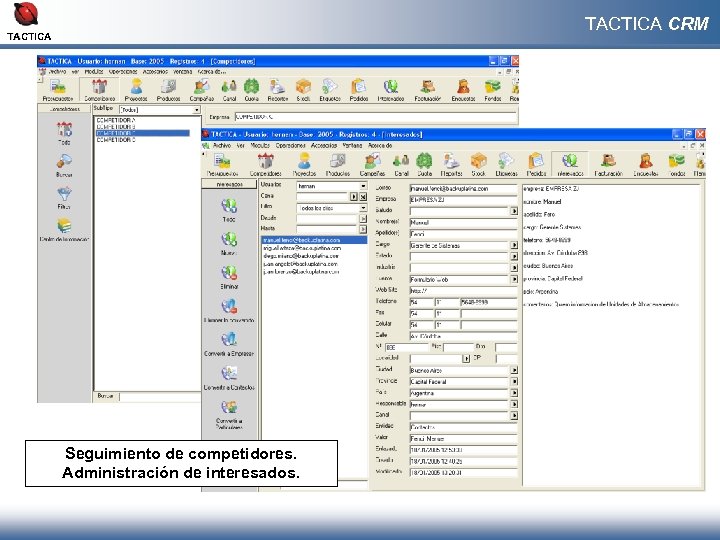Click the Buscar input at Competidores bottom
The height and width of the screenshot is (540, 720).
pos(160,396)
